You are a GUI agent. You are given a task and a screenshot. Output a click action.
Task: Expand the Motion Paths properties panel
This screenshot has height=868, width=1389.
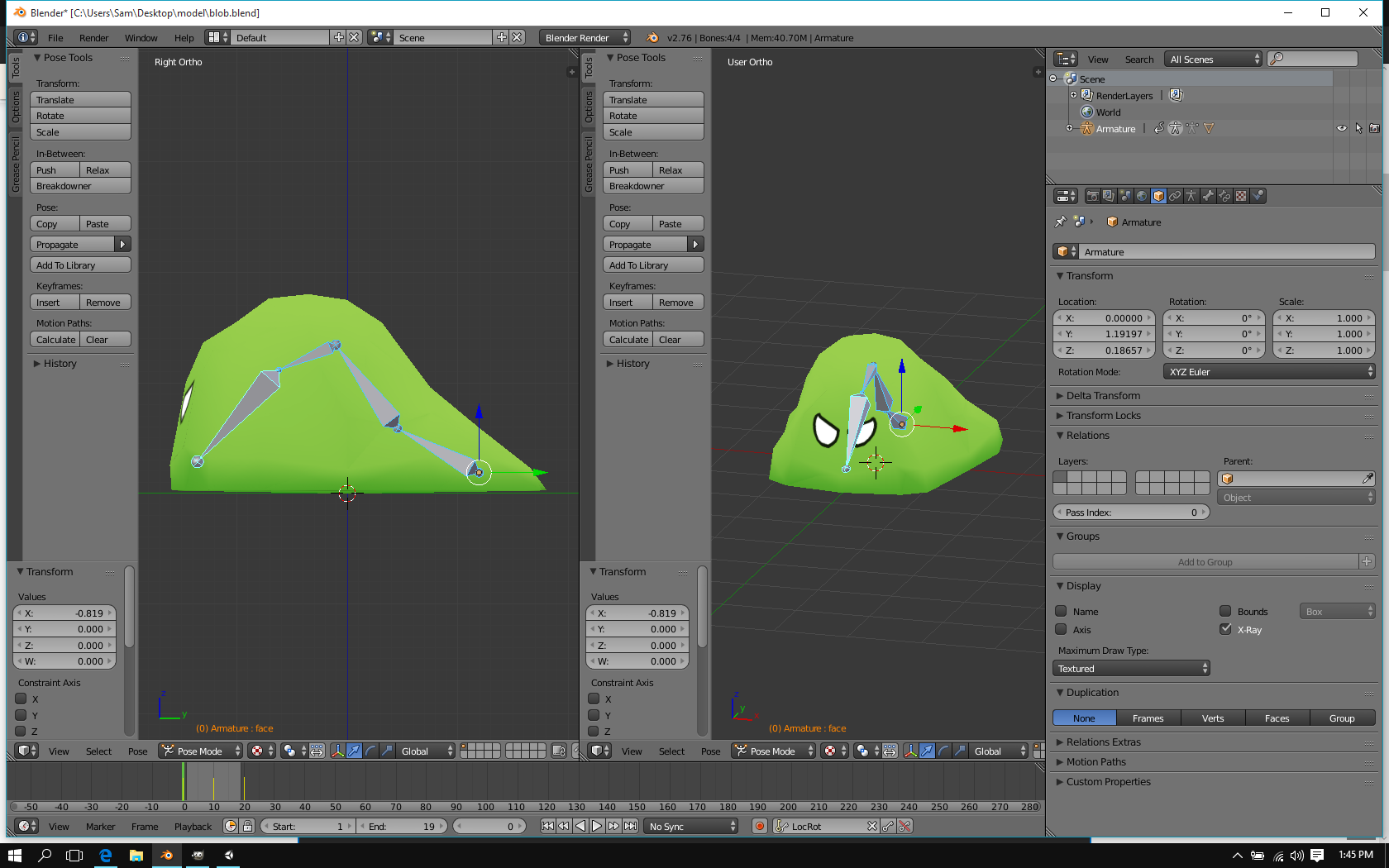[1095, 762]
